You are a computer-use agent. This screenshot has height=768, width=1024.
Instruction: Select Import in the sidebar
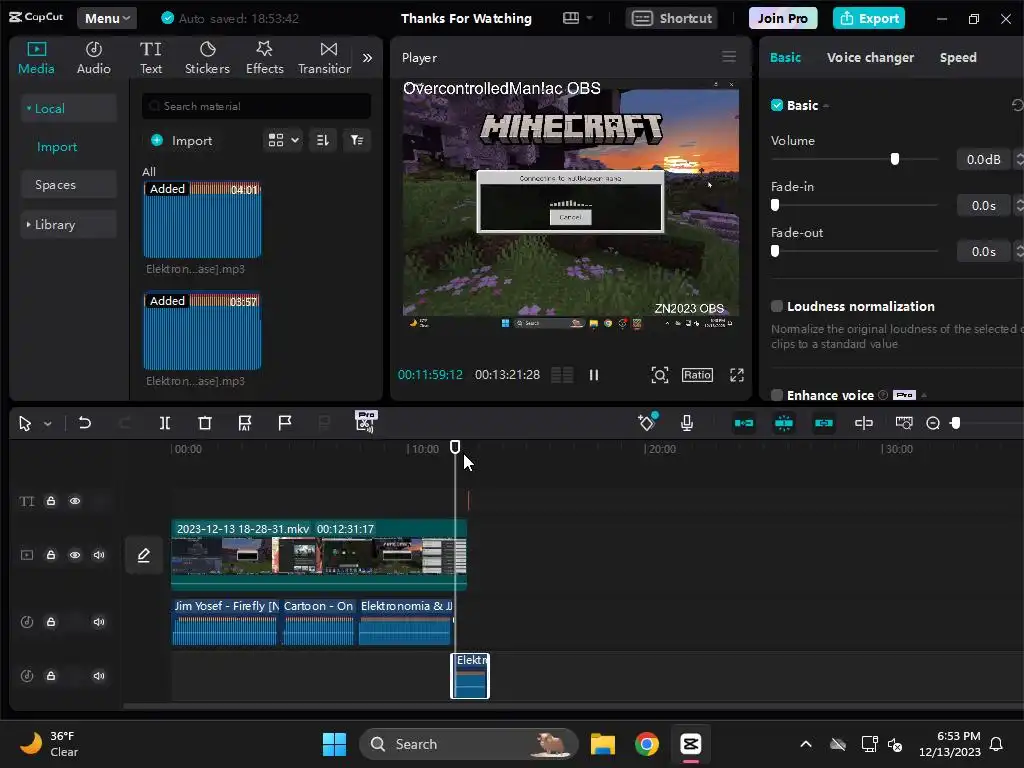point(57,147)
